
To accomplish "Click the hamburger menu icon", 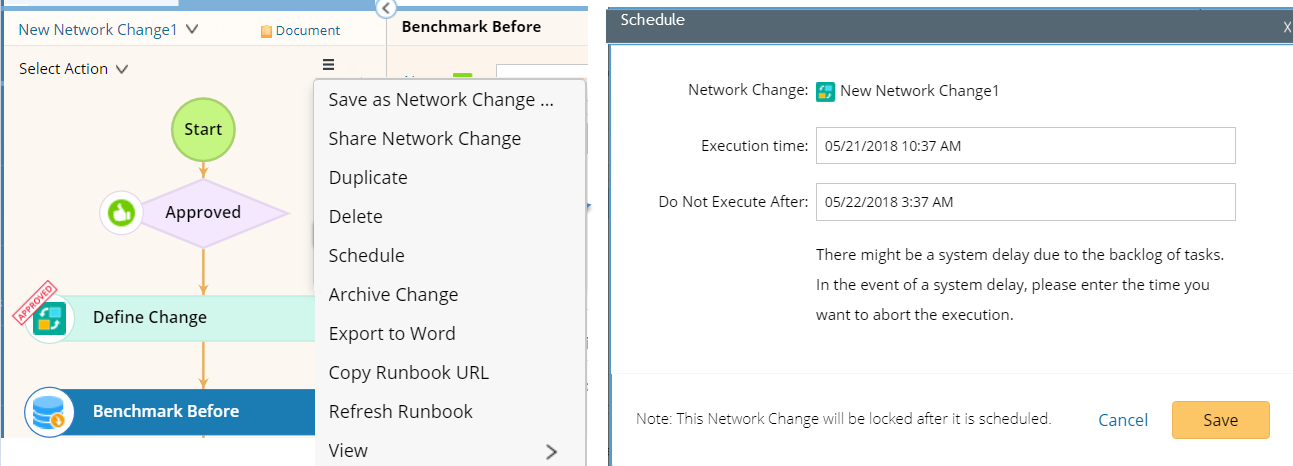I will (x=328, y=66).
